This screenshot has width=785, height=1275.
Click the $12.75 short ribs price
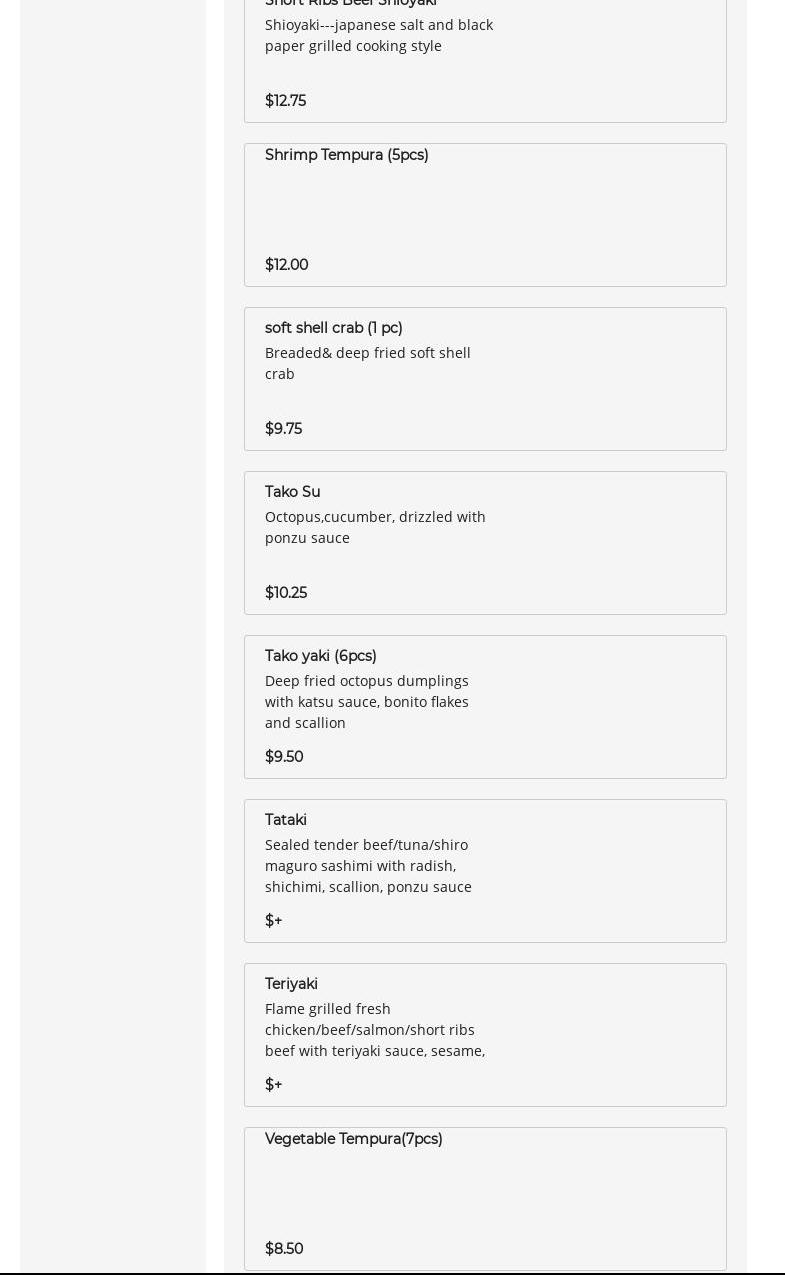coord(285,101)
